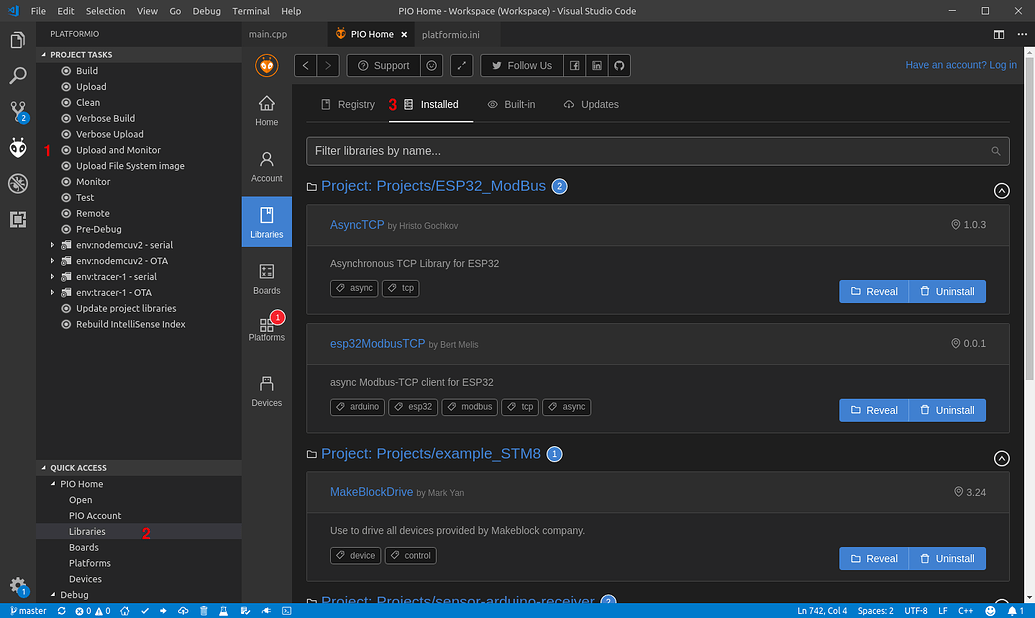Click PlatformIO Upload arrow in status bar
The width and height of the screenshot is (1035, 618).
coord(164,610)
